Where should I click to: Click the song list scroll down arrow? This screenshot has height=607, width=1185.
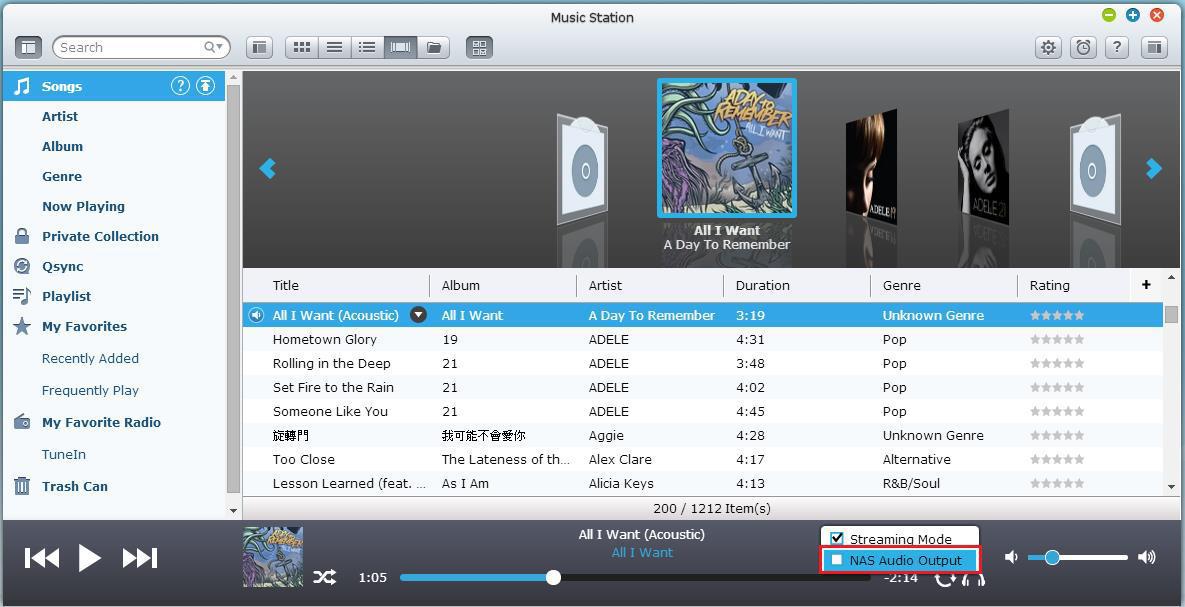click(1171, 488)
